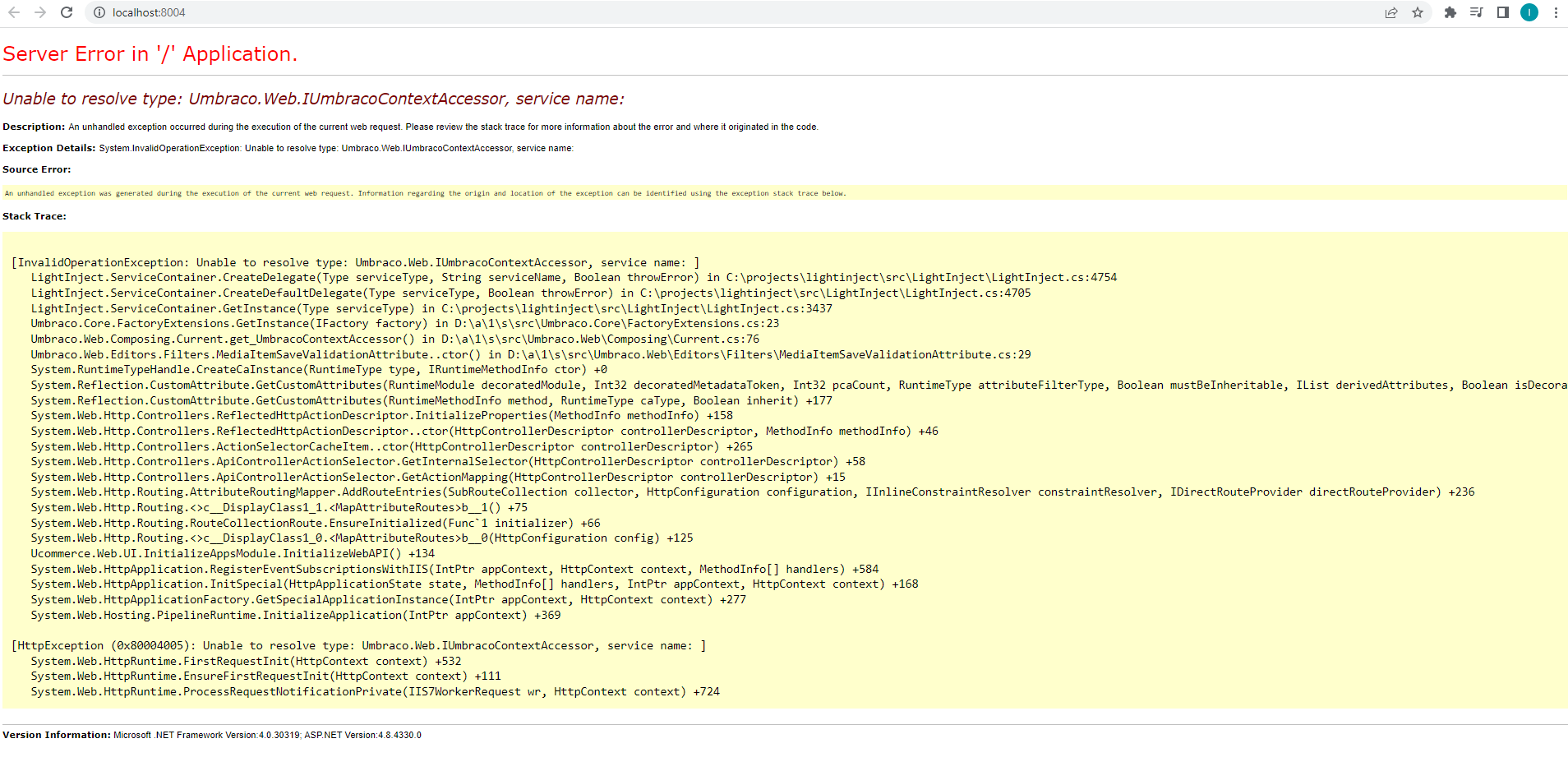Click the 'Exception Details:' label

[x=49, y=148]
